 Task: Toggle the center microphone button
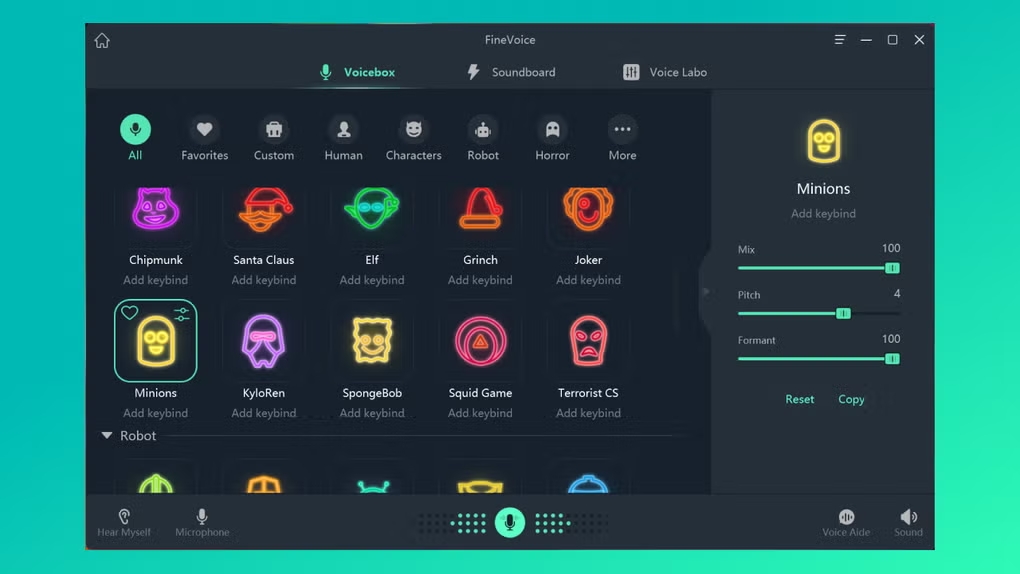point(510,522)
